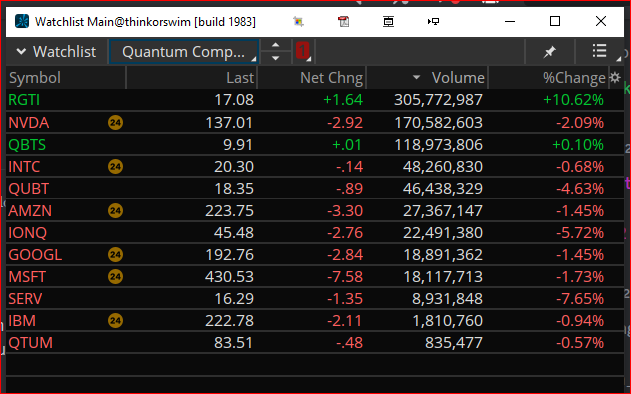Screen dimensions: 631x394
Task: Pin the watchlist gadget with the pushpin icon
Action: click(x=549, y=52)
